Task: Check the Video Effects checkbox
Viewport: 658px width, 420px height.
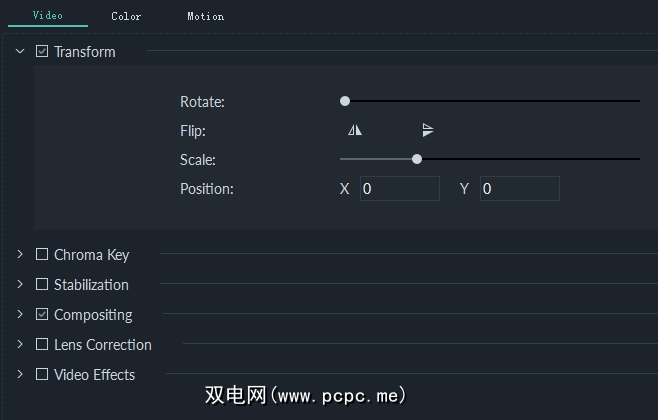Action: 42,375
